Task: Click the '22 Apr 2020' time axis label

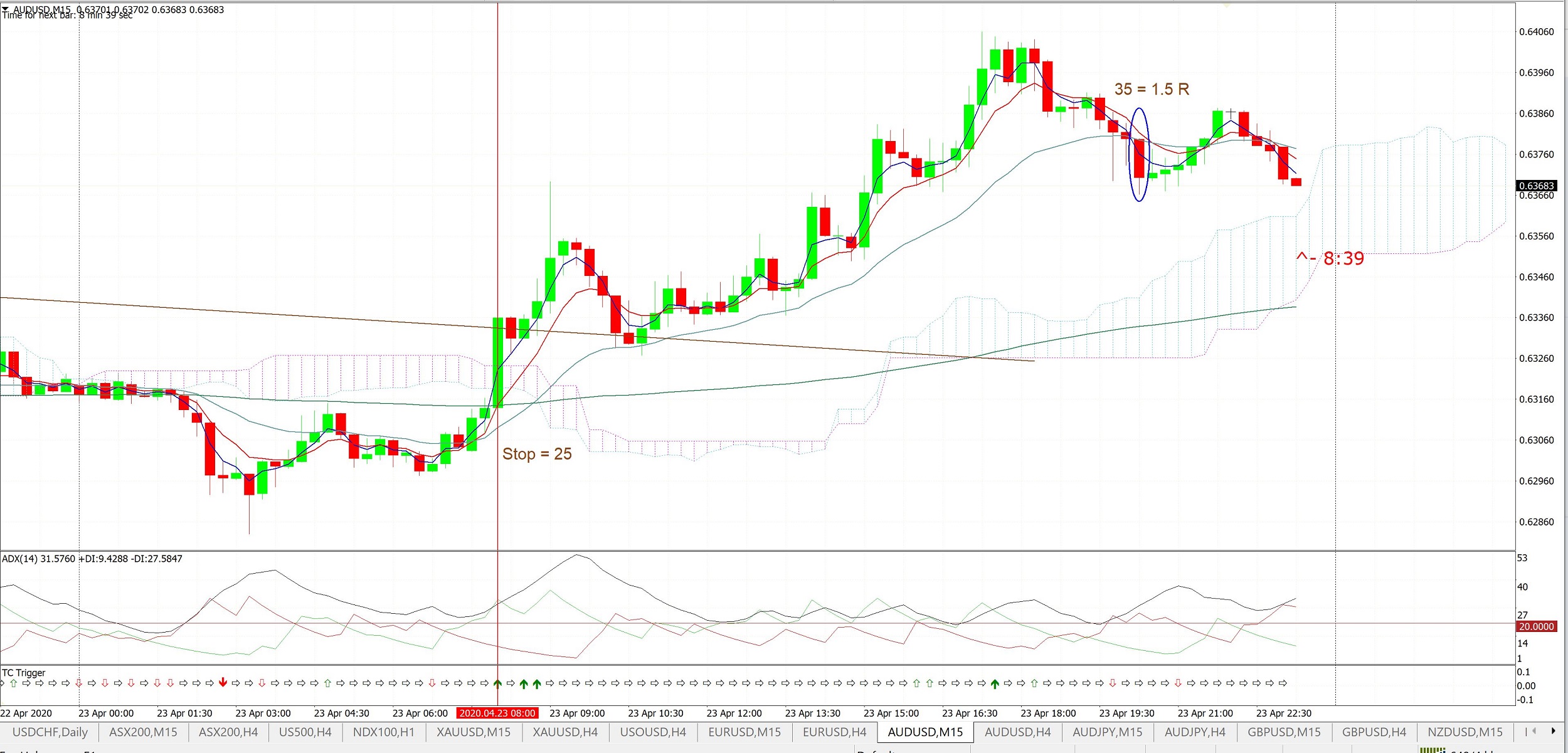Action: (x=26, y=714)
